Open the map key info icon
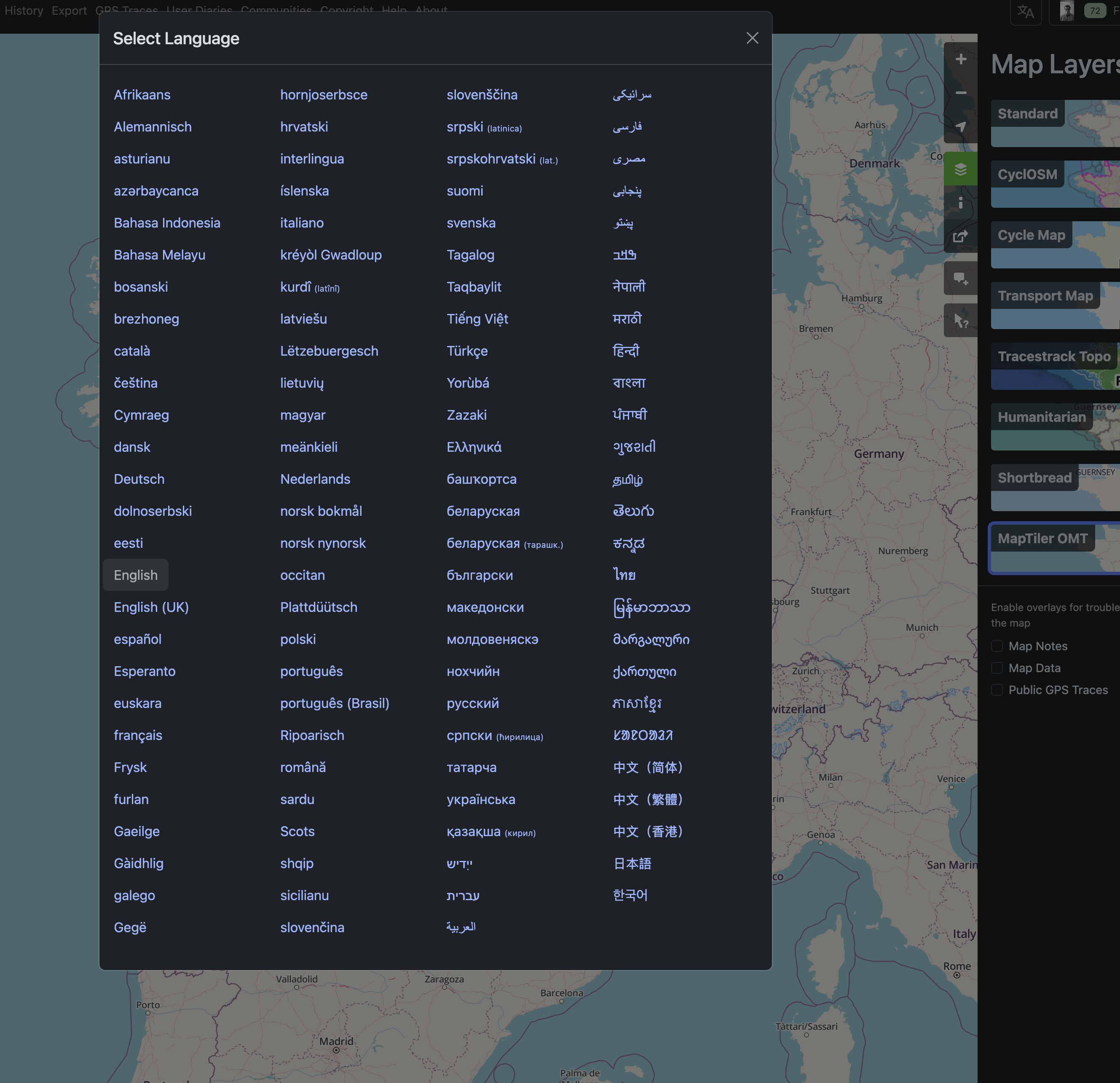The image size is (1120, 1083). 961,202
